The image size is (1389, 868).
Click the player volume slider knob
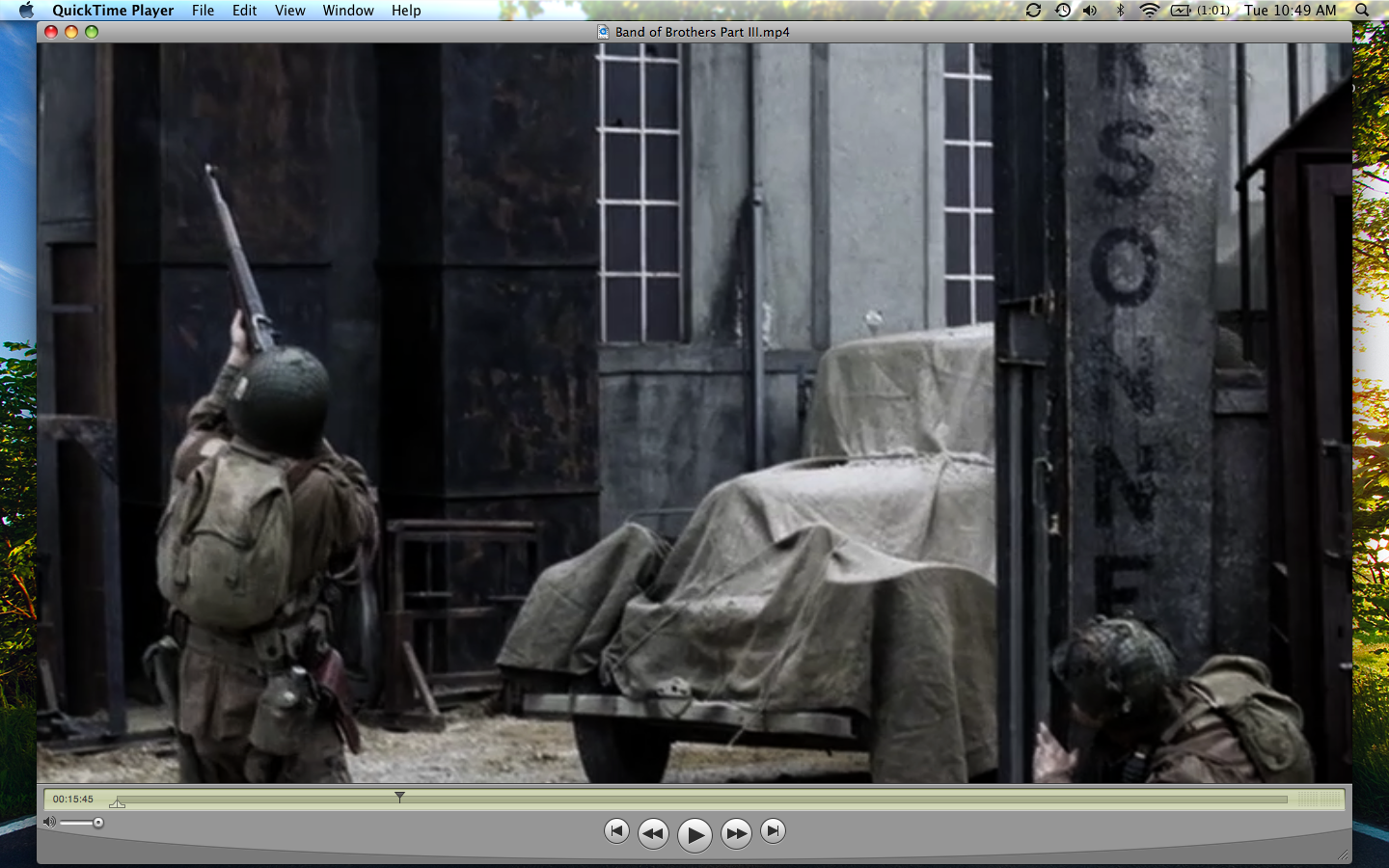pyautogui.click(x=97, y=823)
